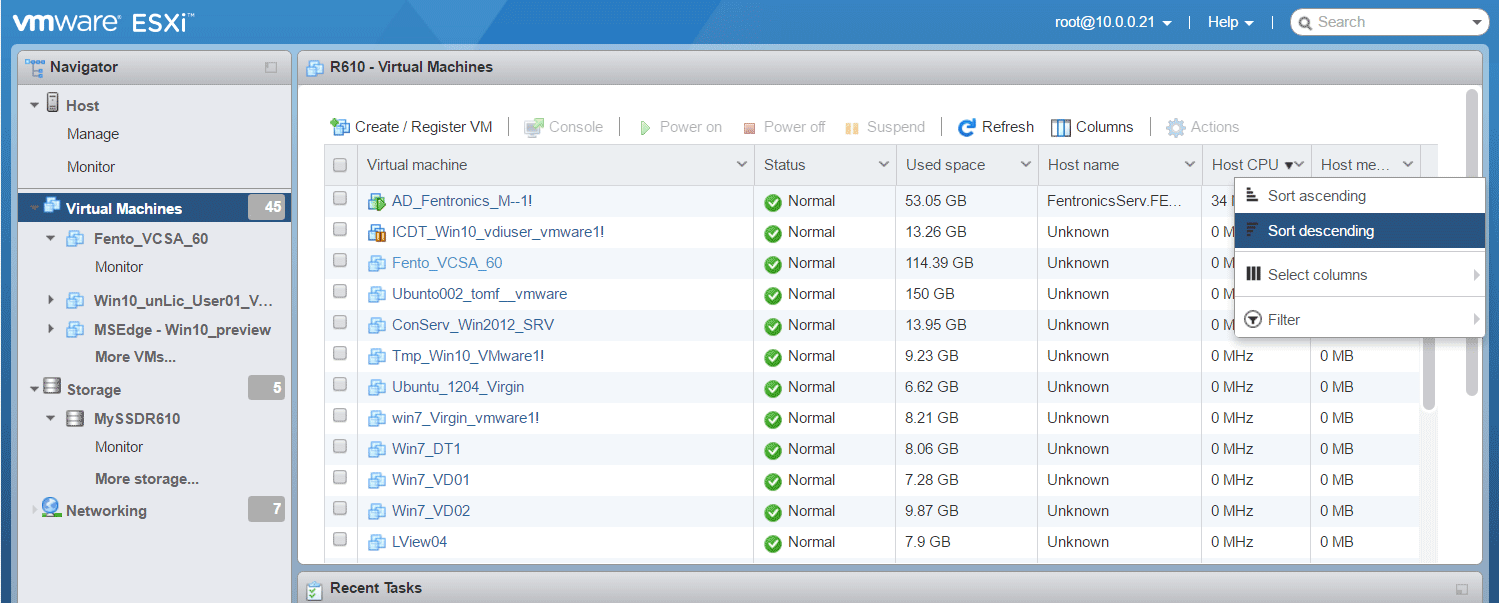
Task: Open the Filter submenu
Action: 1360,320
